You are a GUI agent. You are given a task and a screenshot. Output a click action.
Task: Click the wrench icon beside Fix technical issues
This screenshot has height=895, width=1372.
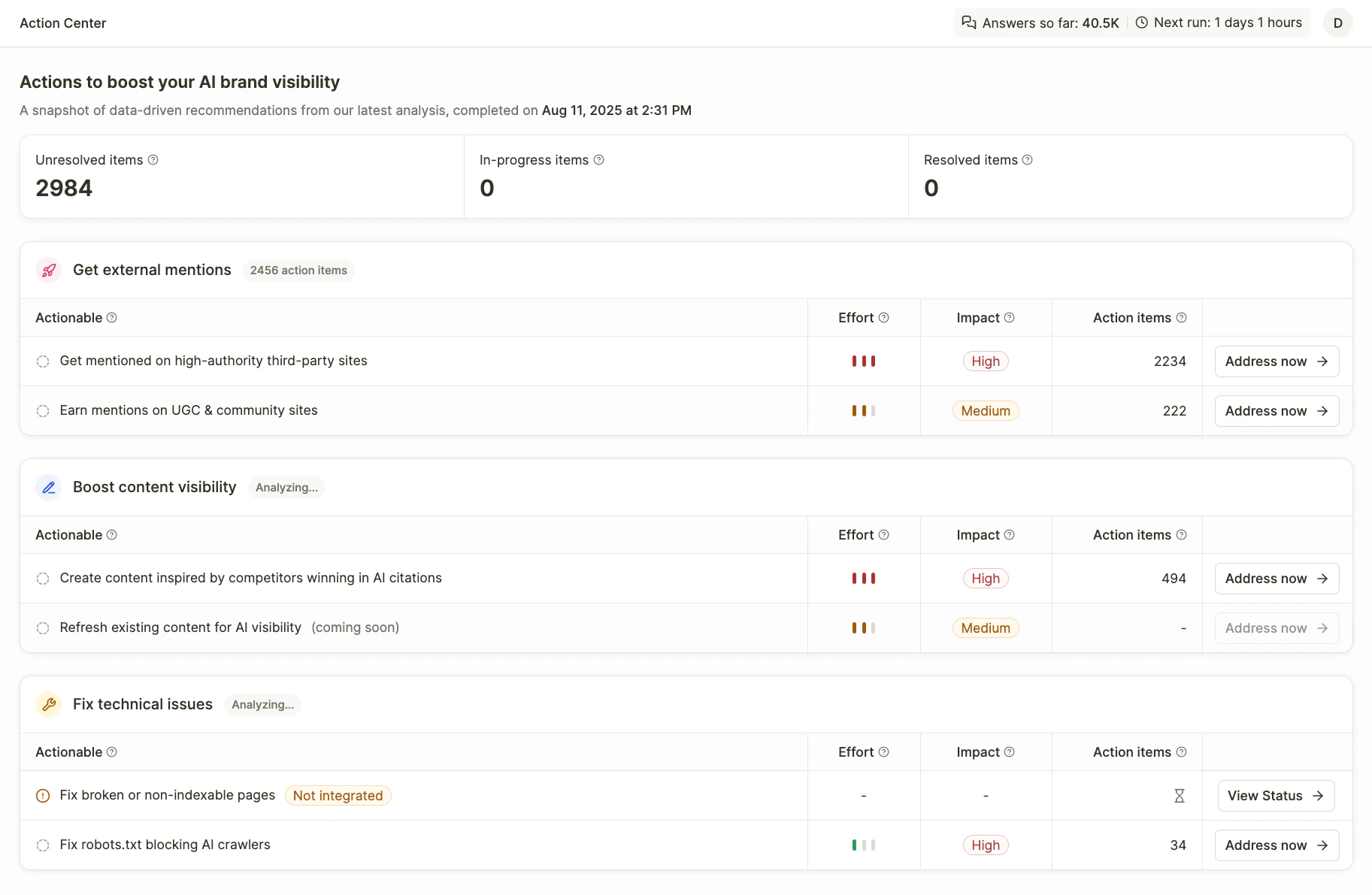click(x=49, y=705)
